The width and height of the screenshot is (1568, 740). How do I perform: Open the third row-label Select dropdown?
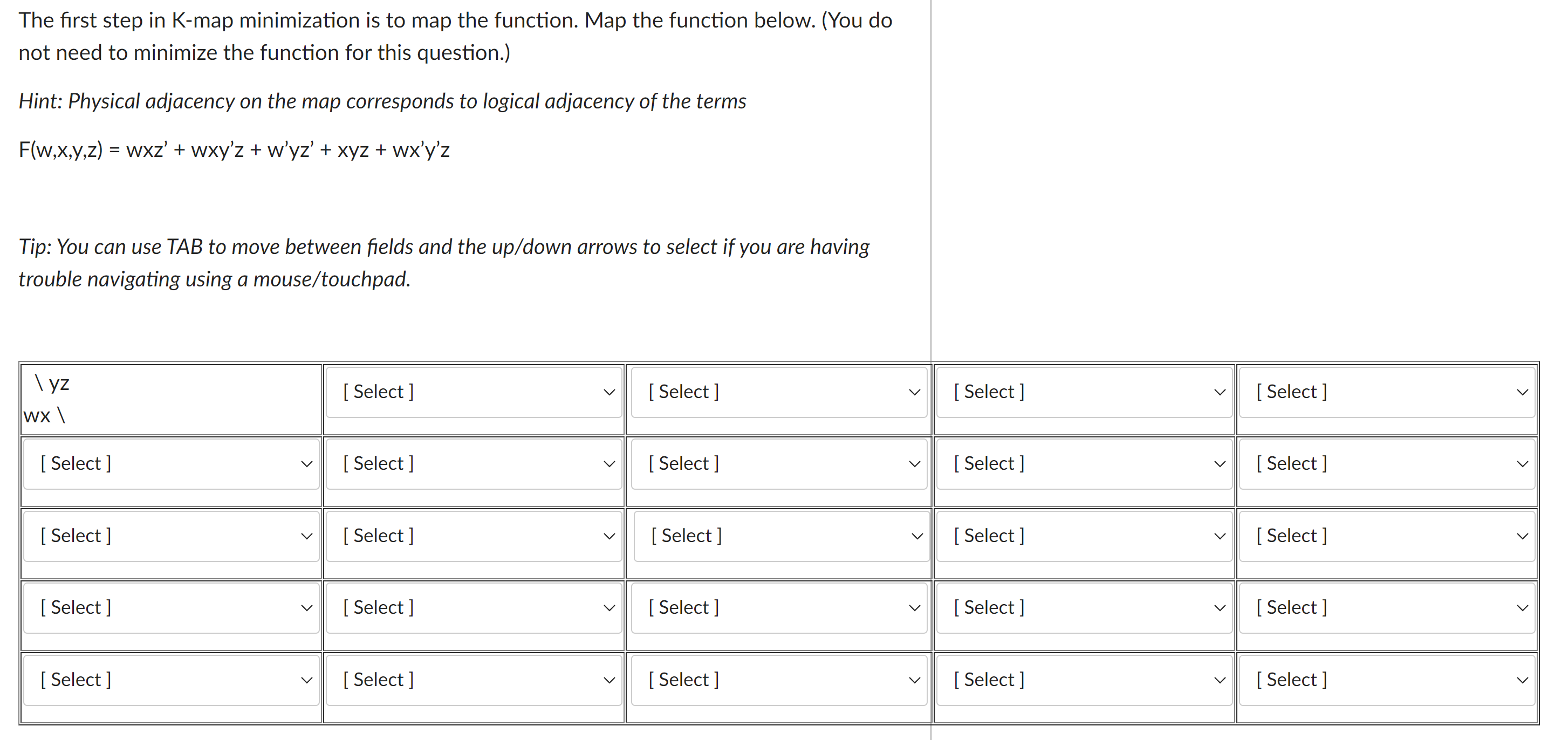pos(170,607)
